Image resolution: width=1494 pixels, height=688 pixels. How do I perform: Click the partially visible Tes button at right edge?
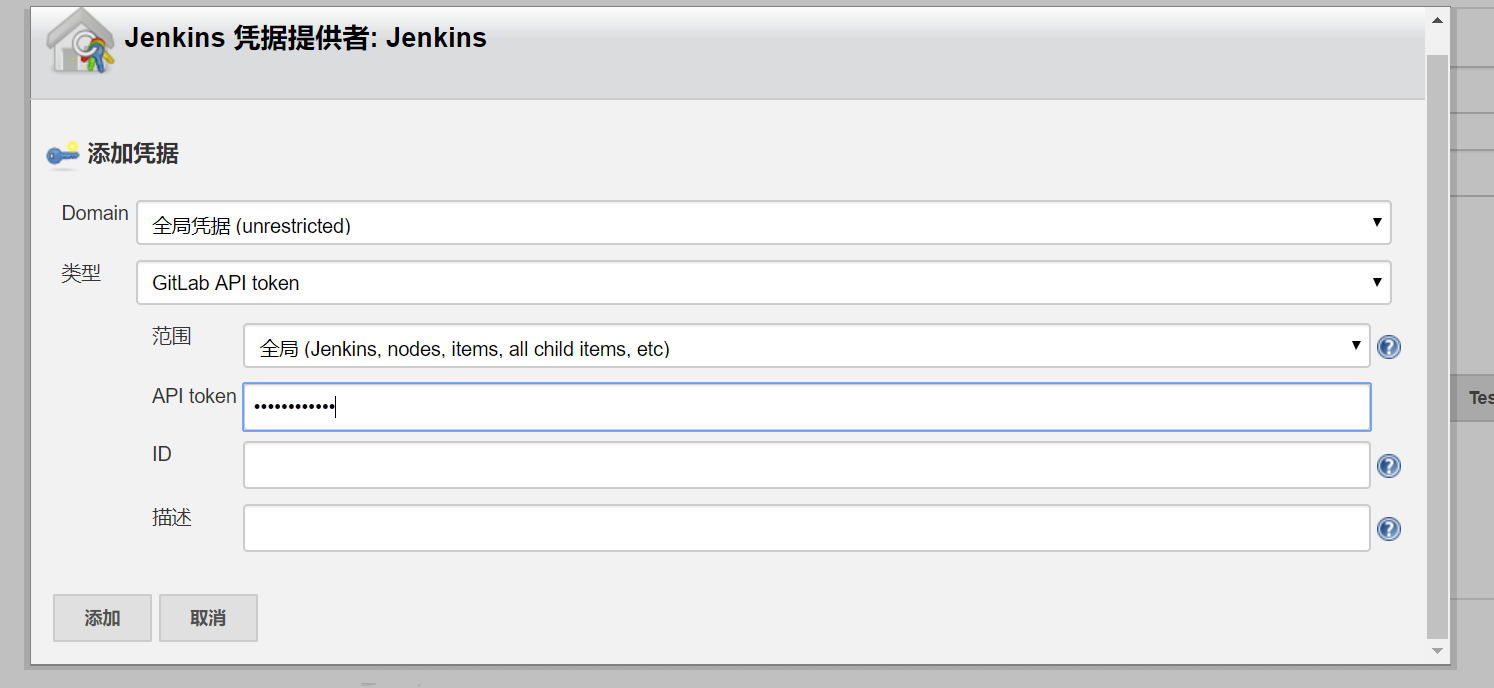click(x=1478, y=398)
